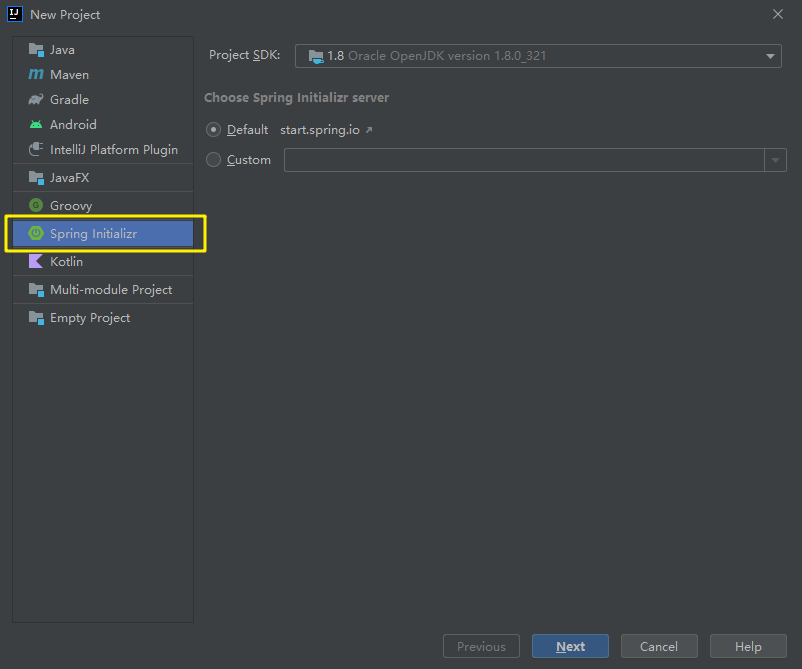The image size is (802, 669).
Task: Pick Groovy in the project list
Action: [x=103, y=206]
